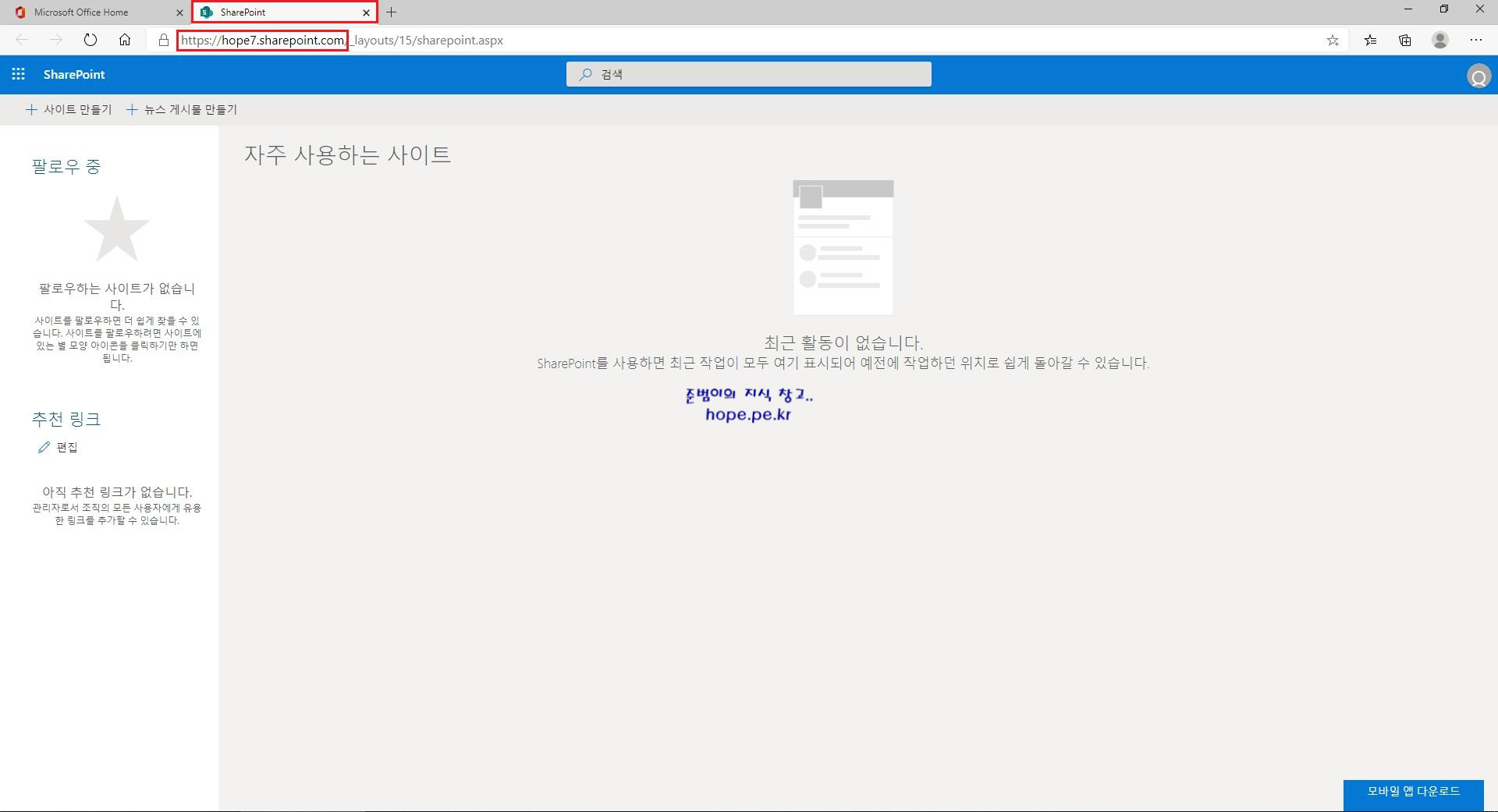Click plus icon beside 뉴스 게시물 만들기
Viewport: 1498px width, 812px height.
click(x=132, y=110)
